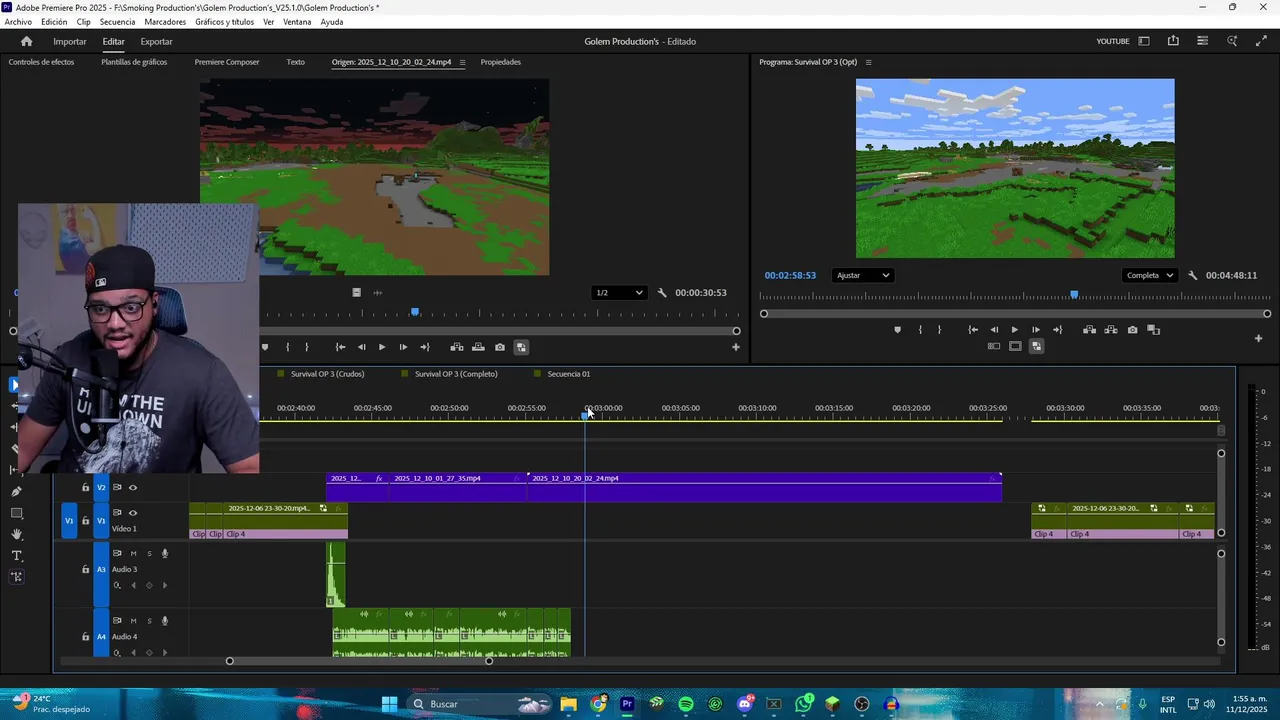Open Source monitor playback resolution 1/2 dropdown

pyautogui.click(x=619, y=293)
